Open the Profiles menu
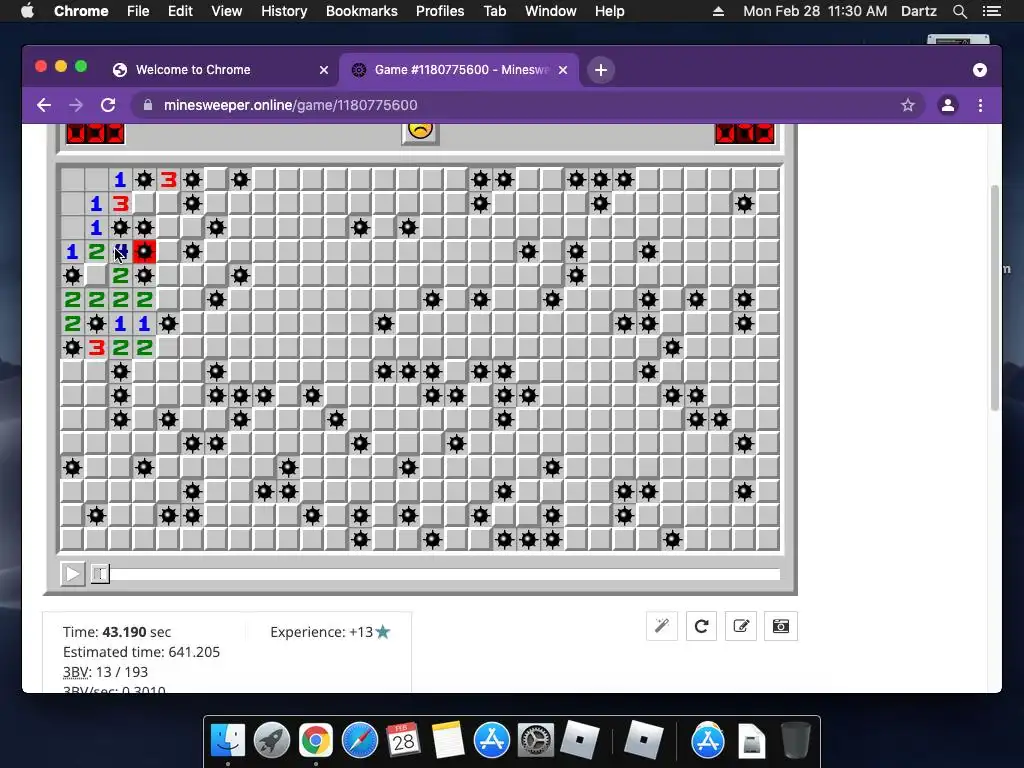Viewport: 1024px width, 768px height. (440, 11)
